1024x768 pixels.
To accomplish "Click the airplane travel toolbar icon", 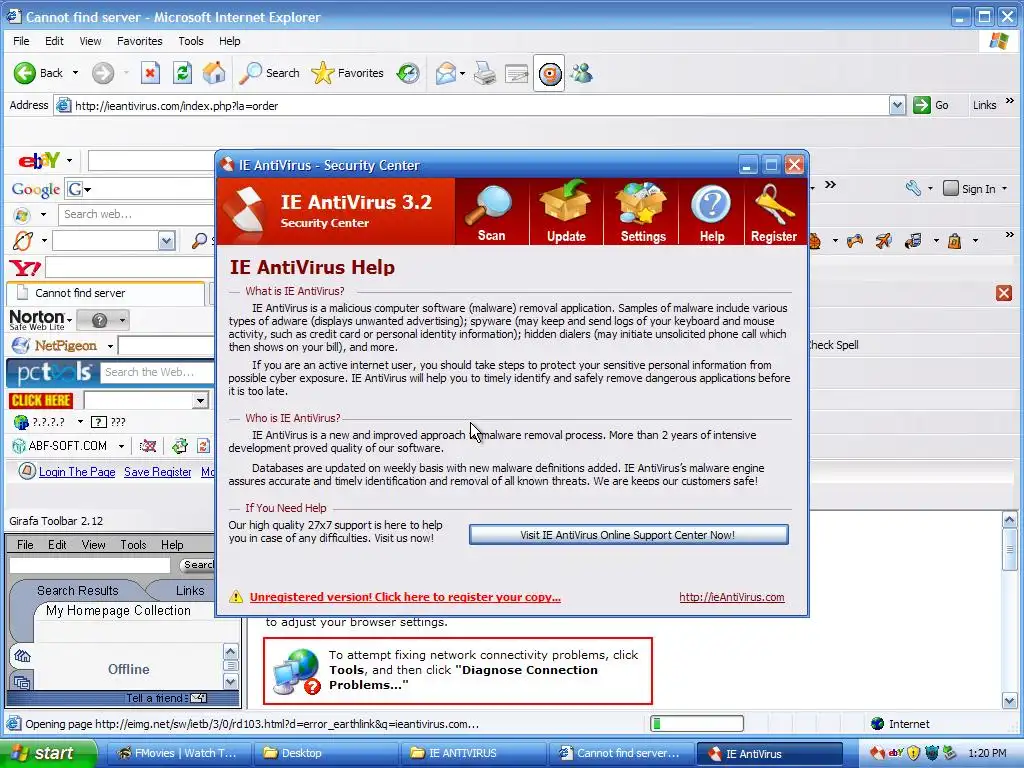I will pos(884,242).
